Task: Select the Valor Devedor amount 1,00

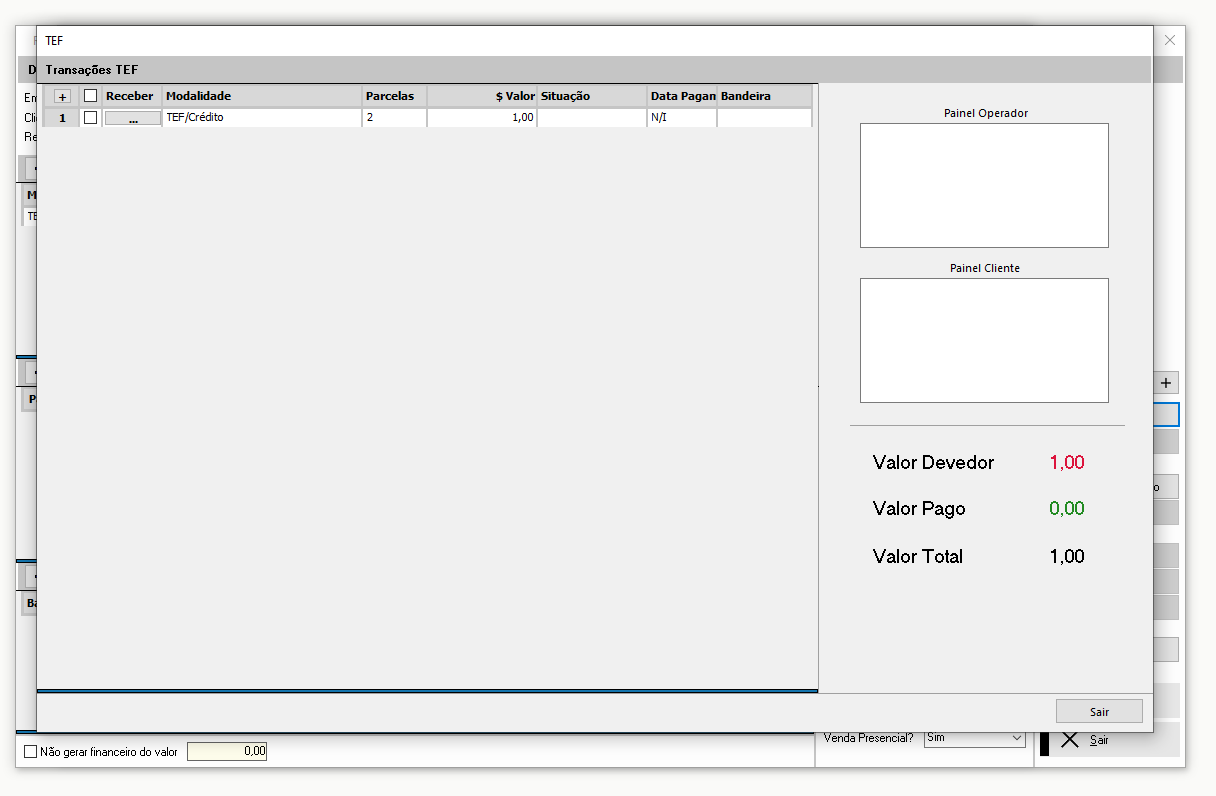Action: [1067, 463]
